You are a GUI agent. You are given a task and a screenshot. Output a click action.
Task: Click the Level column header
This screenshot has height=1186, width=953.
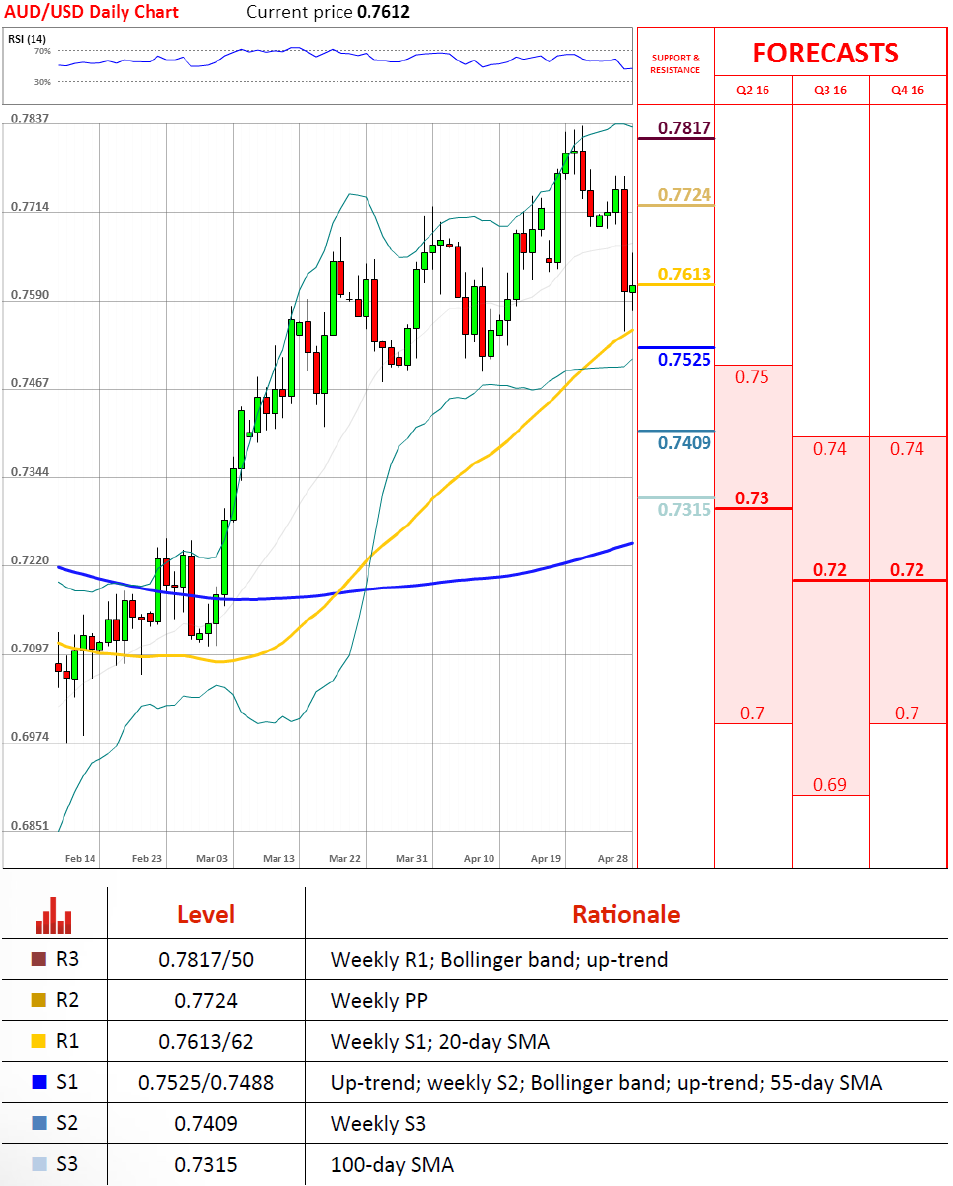point(205,914)
